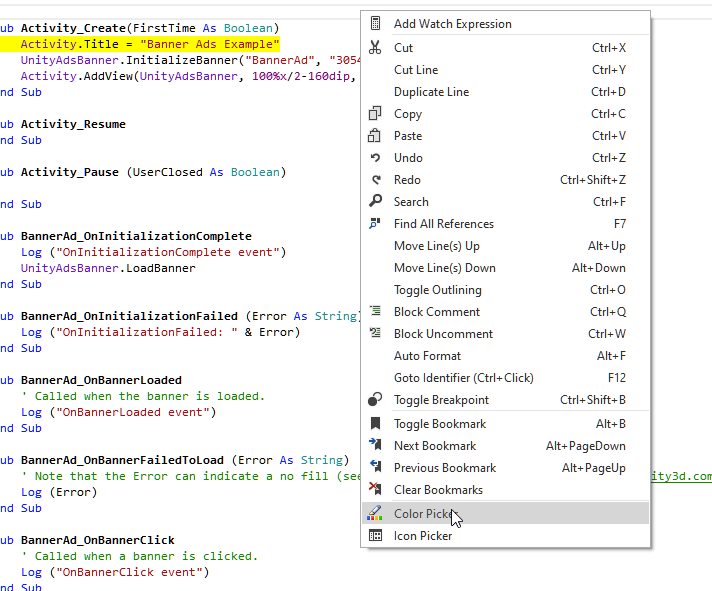The width and height of the screenshot is (712, 591).
Task: Click the Redo arrow icon
Action: point(375,179)
